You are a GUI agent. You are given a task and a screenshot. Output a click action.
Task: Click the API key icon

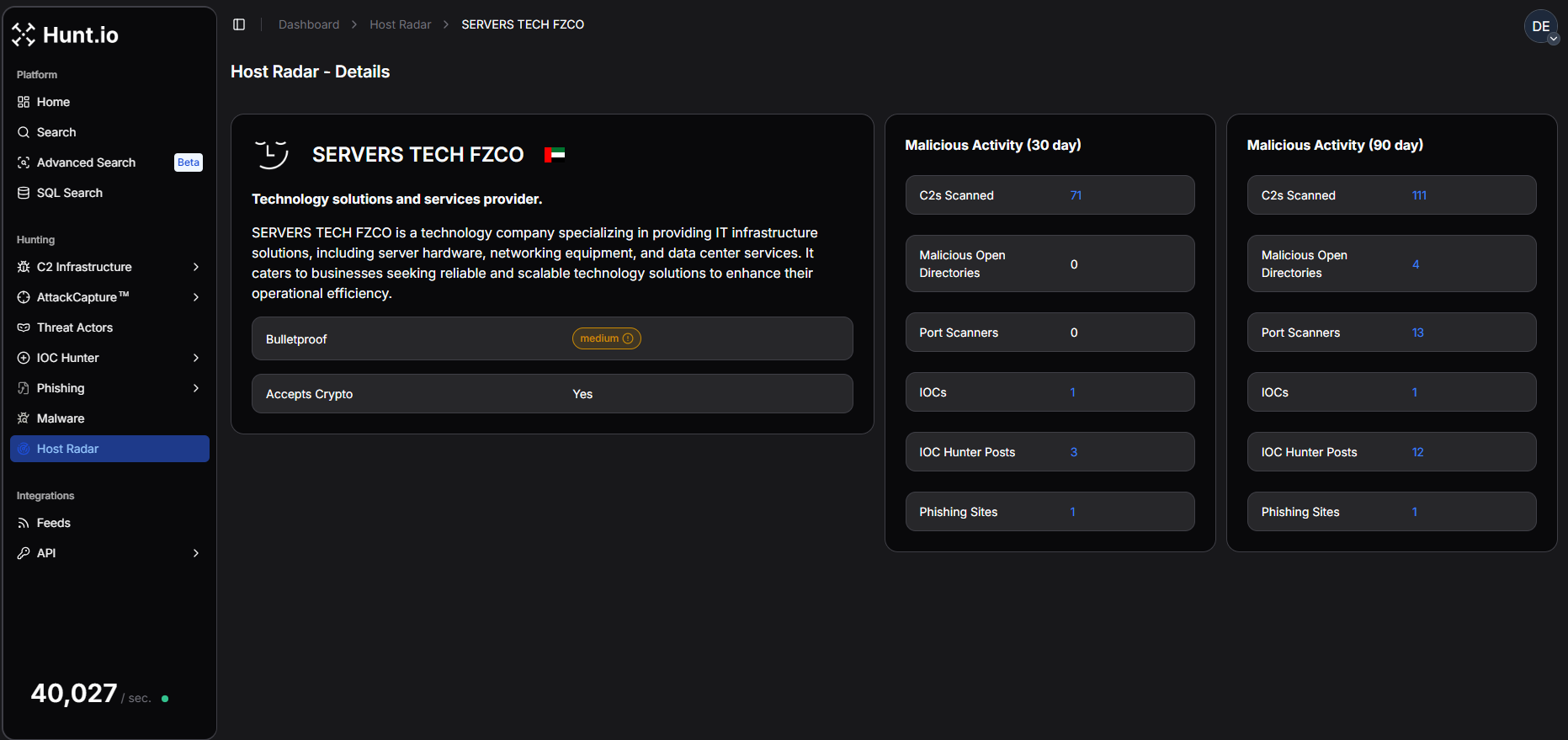[24, 553]
